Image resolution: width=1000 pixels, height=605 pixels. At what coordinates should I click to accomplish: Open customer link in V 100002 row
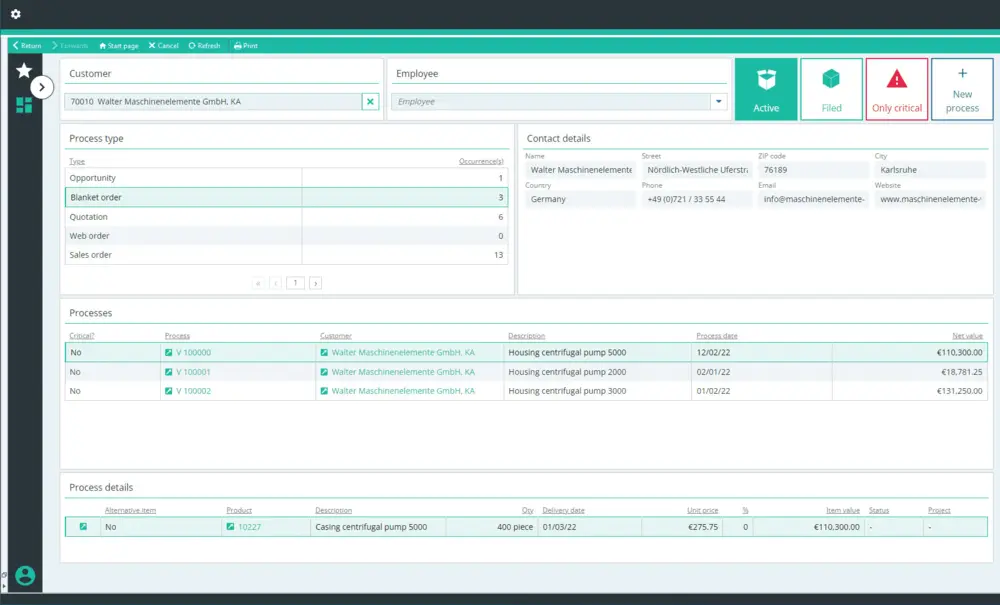tap(403, 391)
